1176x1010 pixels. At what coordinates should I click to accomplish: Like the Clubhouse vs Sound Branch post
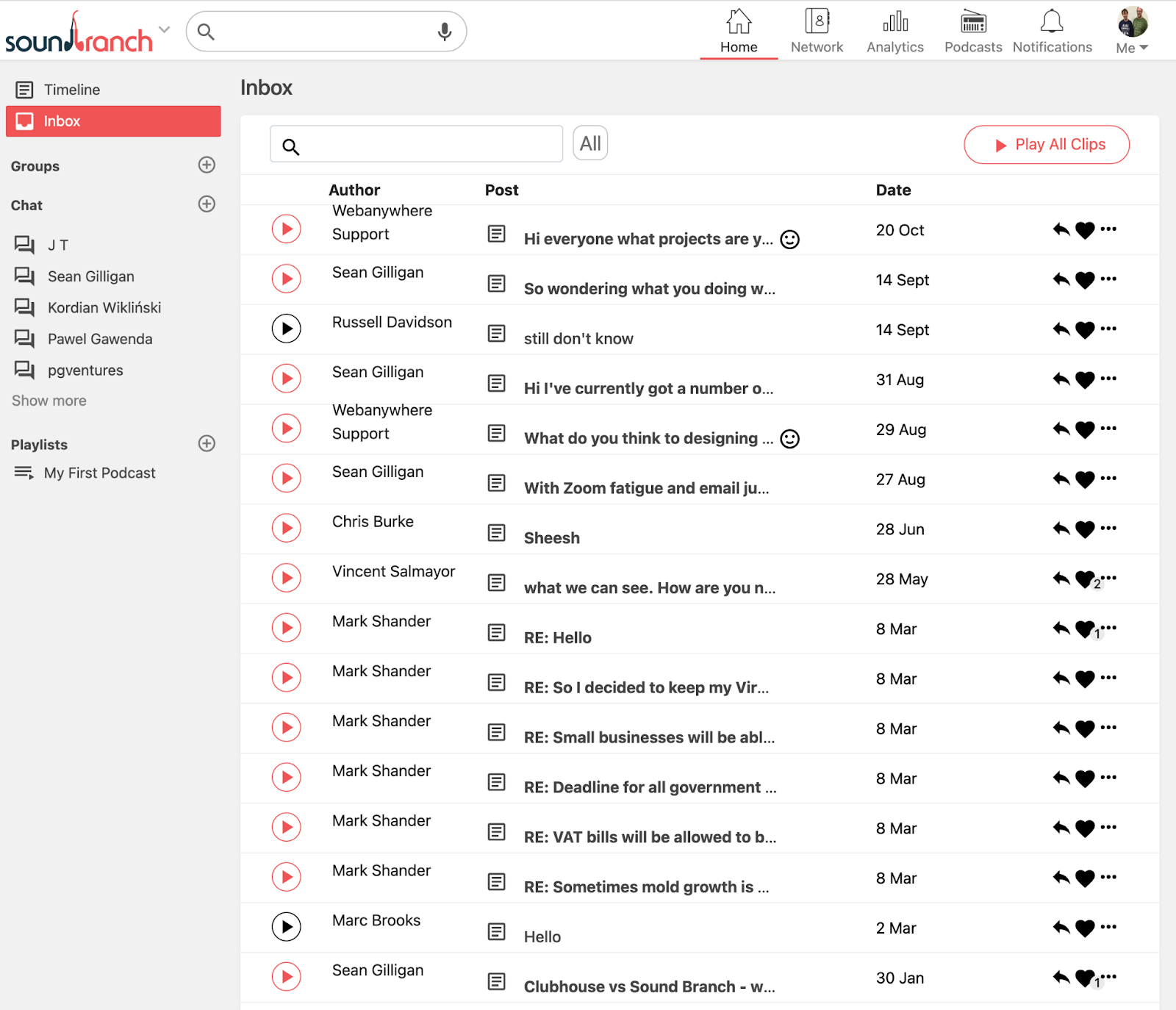[x=1085, y=978]
